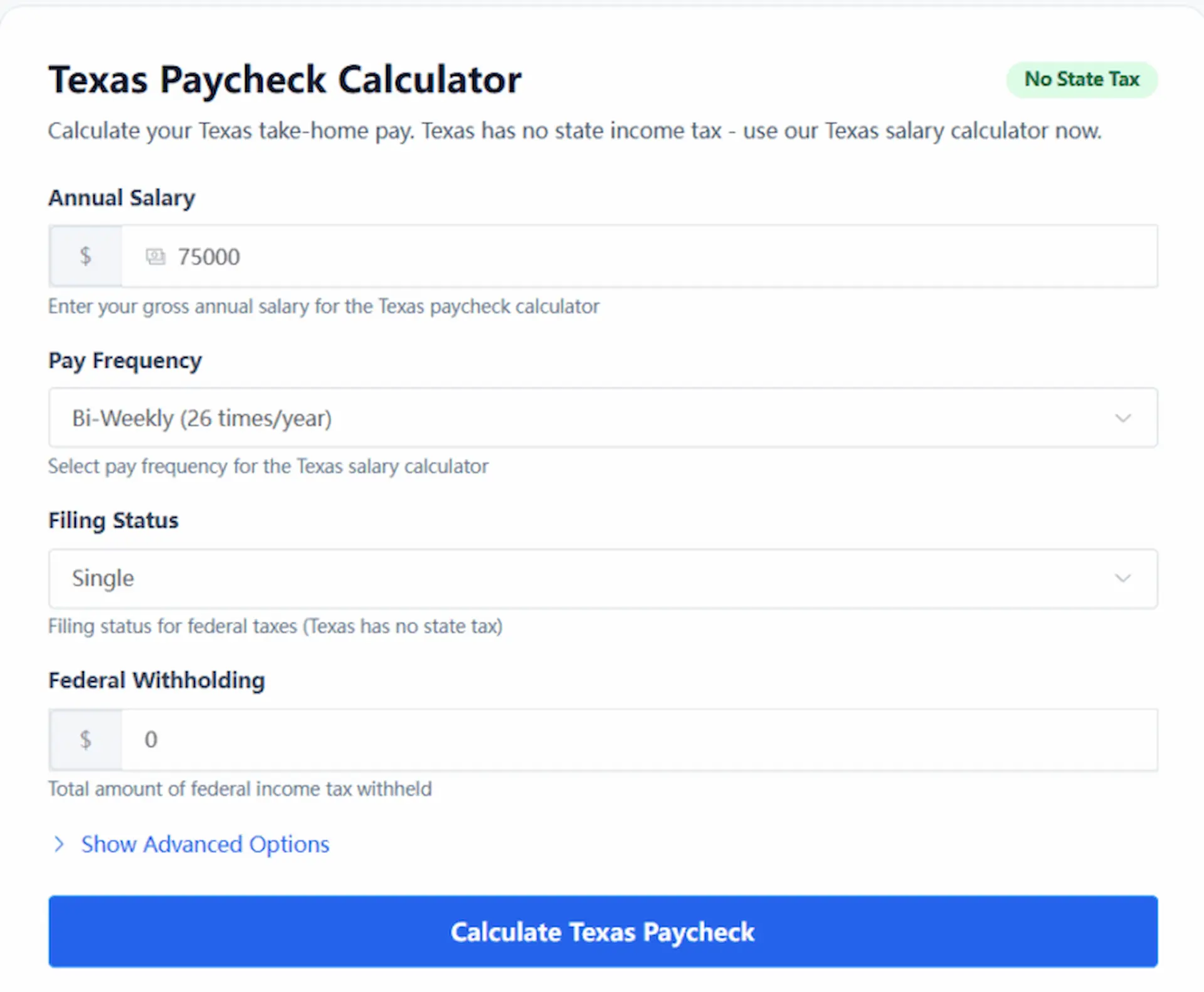Click the right-arrow chevron beside Show Advanced Options
The image size is (1204, 992).
(x=60, y=844)
